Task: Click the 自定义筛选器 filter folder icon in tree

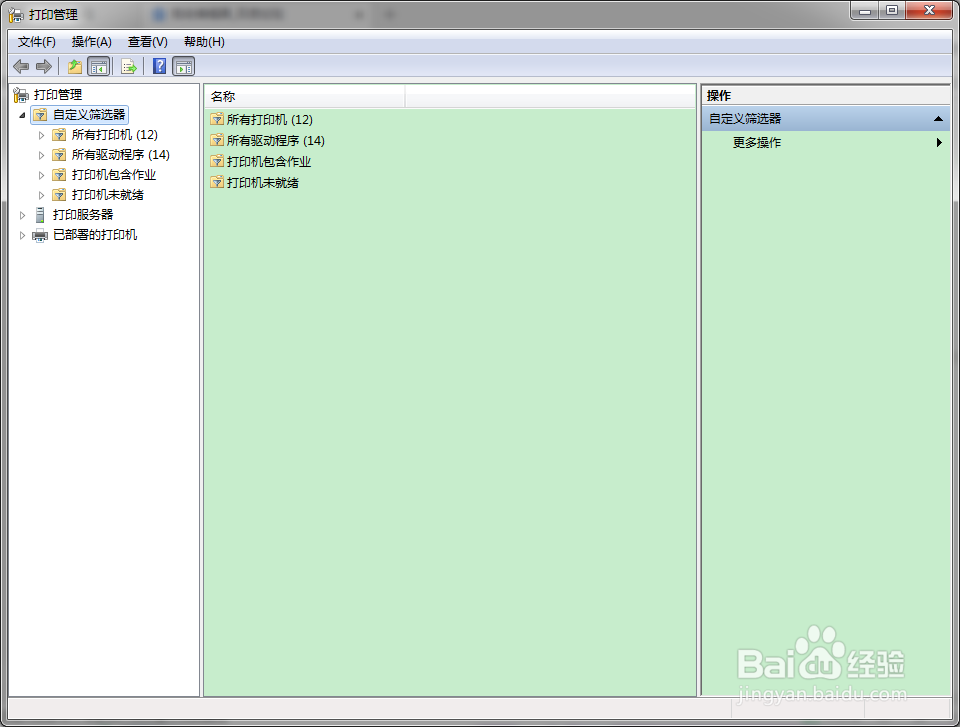Action: pyautogui.click(x=40, y=115)
